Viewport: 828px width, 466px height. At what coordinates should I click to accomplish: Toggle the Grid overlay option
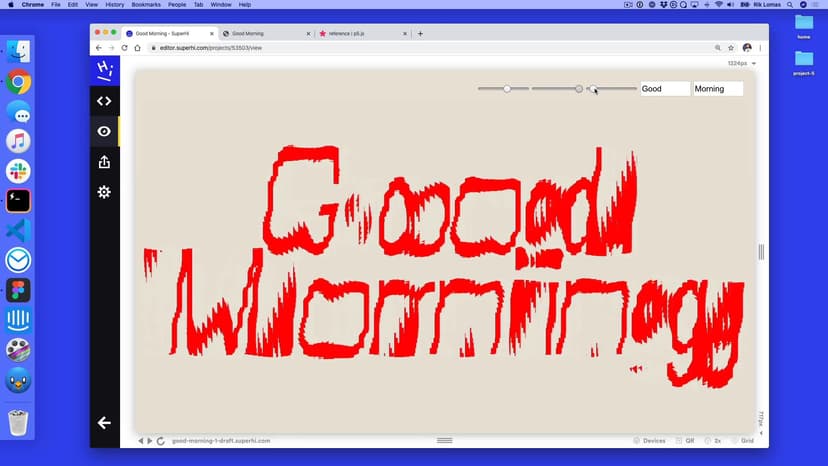[x=742, y=441]
